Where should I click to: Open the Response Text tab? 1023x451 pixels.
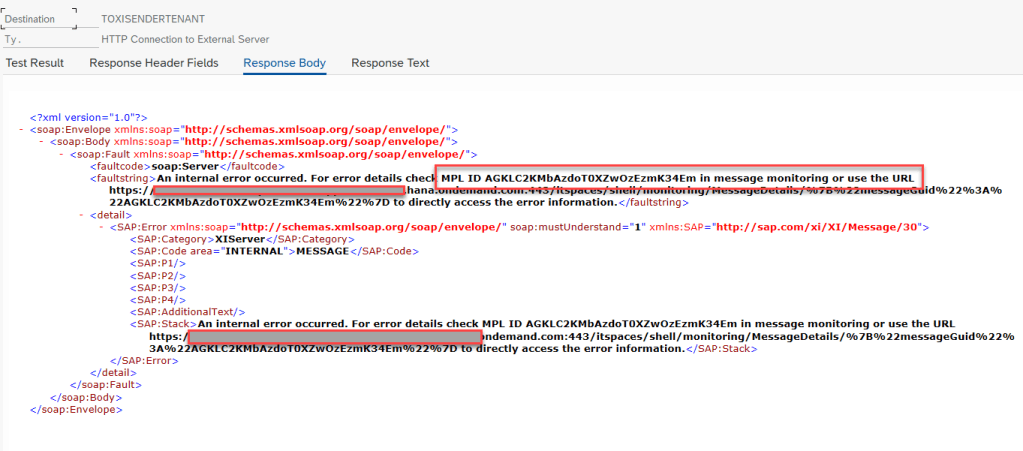[390, 63]
